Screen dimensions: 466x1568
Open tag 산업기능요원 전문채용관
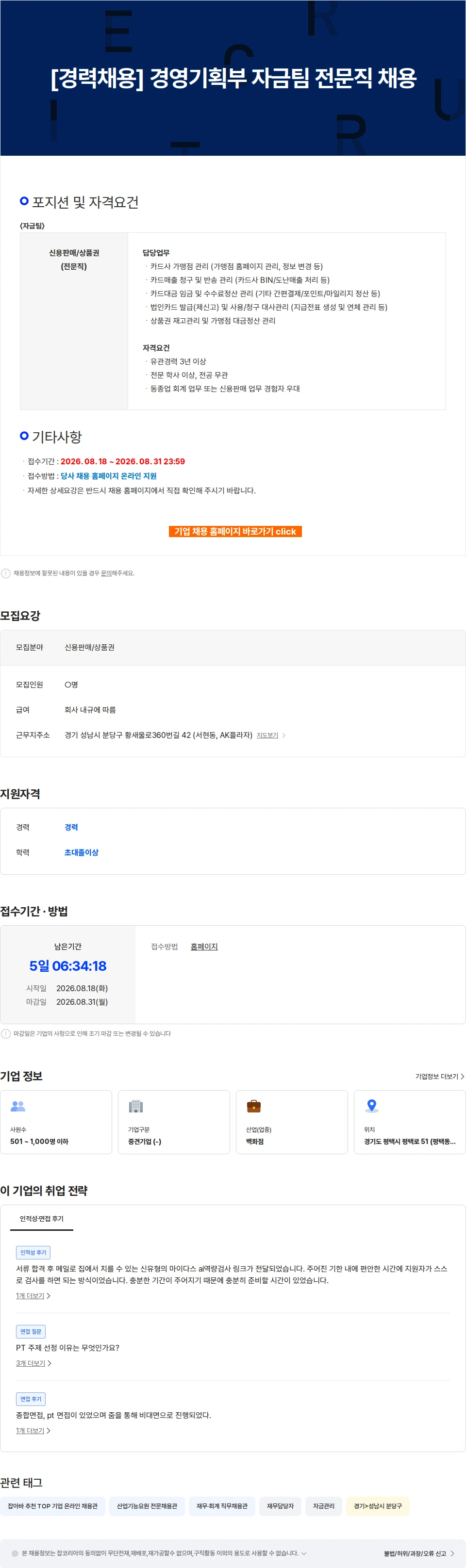[x=147, y=1506]
